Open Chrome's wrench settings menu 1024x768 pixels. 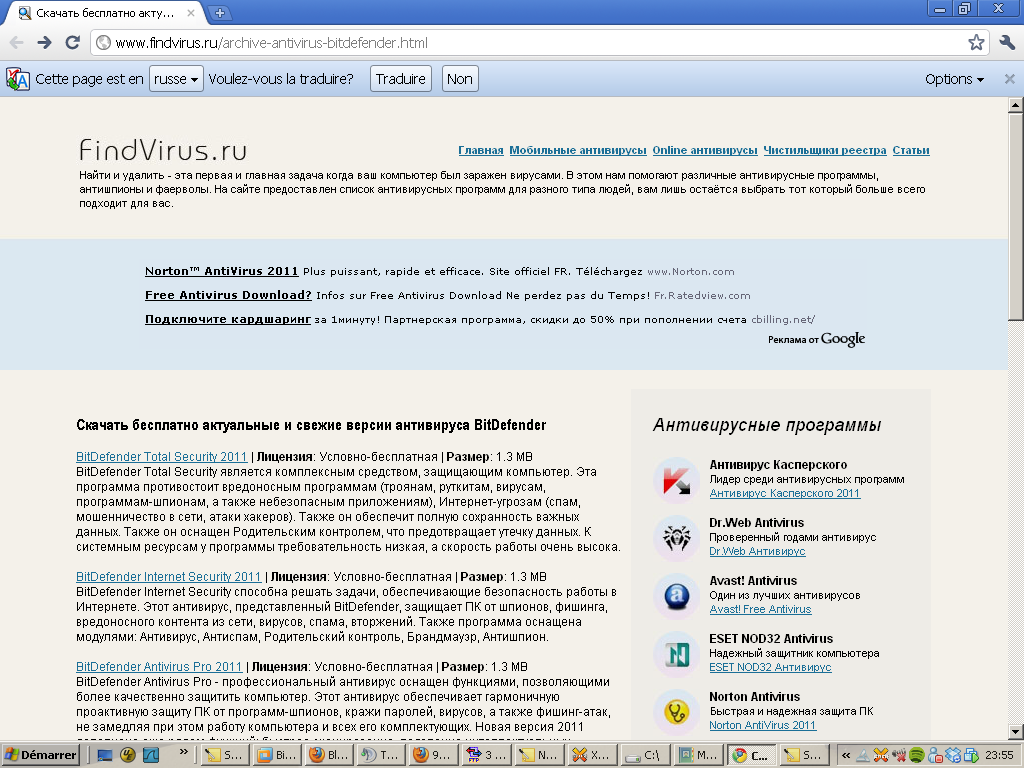pyautogui.click(x=1007, y=43)
